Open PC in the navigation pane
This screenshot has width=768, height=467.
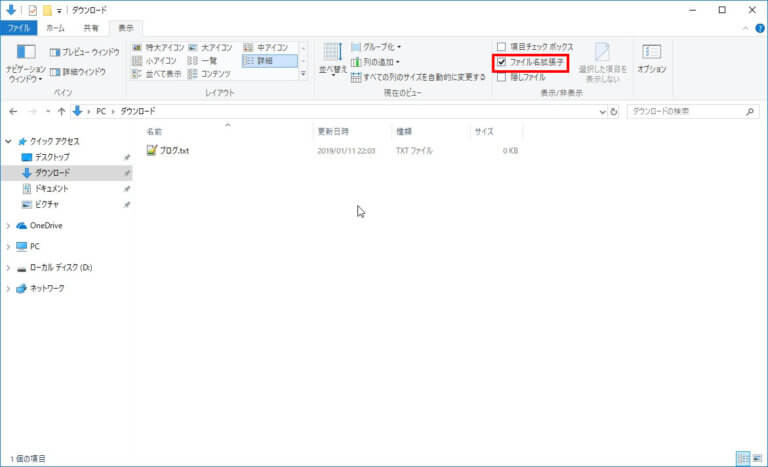34,246
